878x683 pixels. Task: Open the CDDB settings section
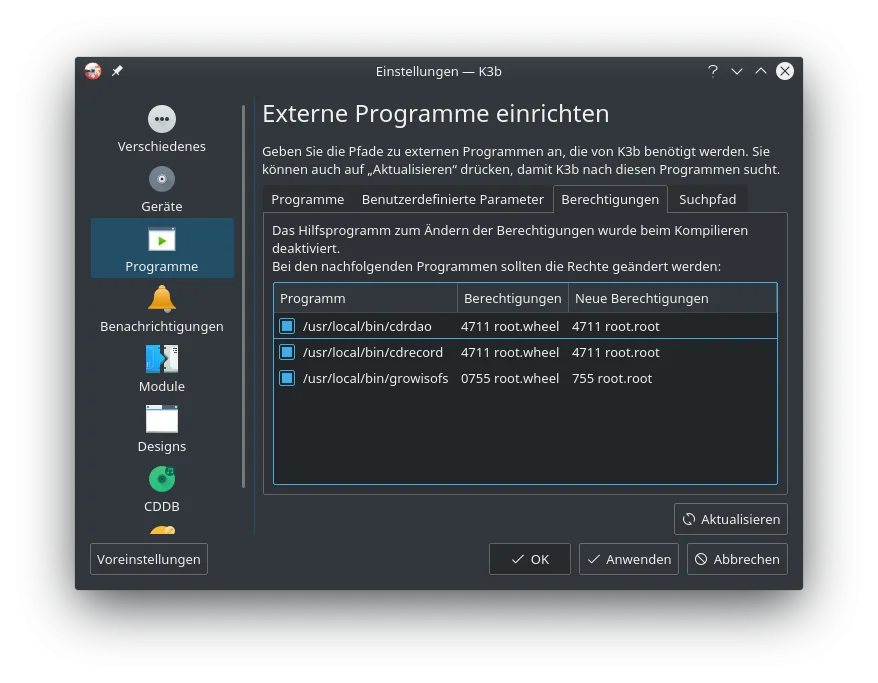162,489
